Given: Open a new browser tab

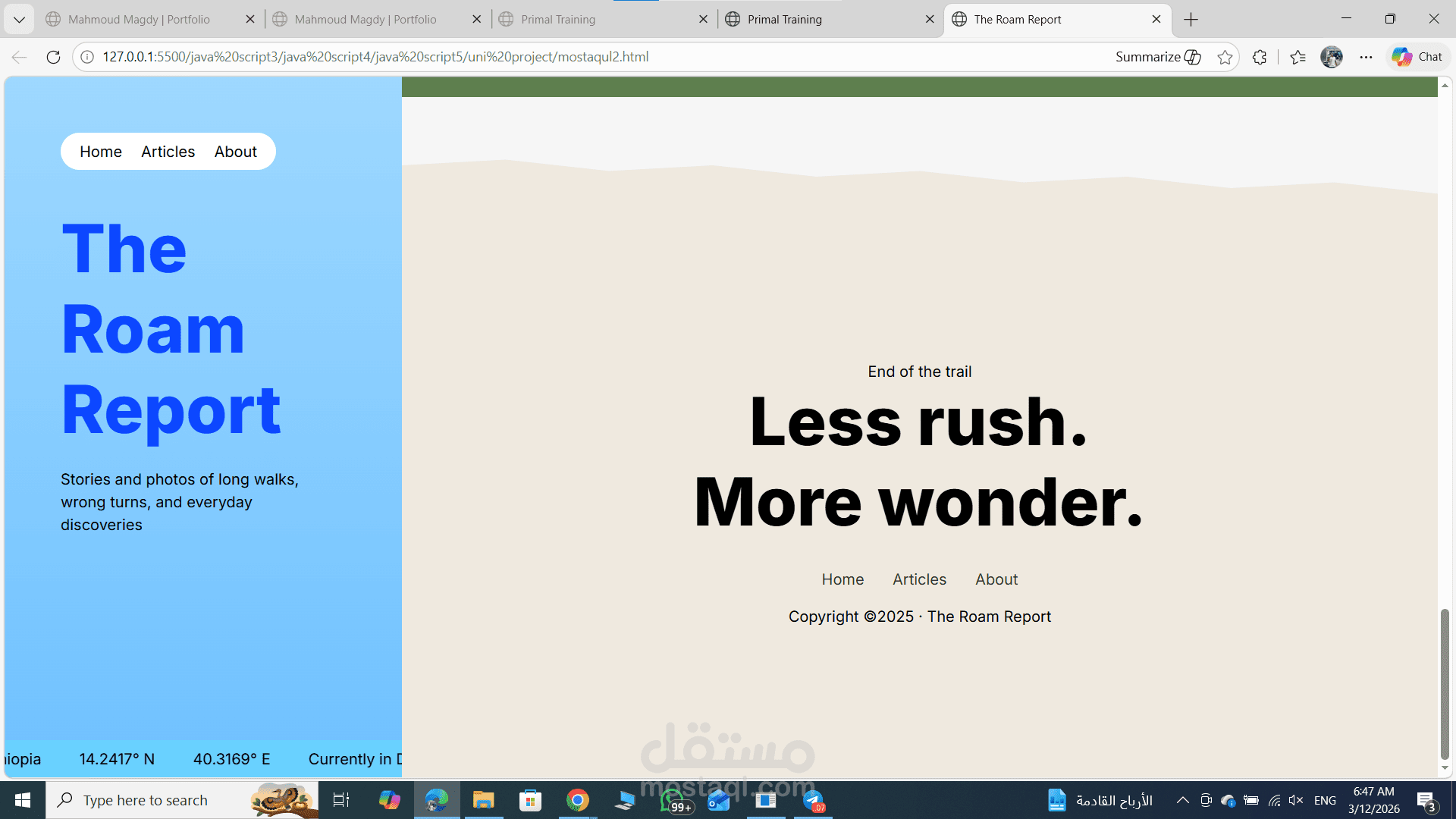Looking at the screenshot, I should 1191,19.
